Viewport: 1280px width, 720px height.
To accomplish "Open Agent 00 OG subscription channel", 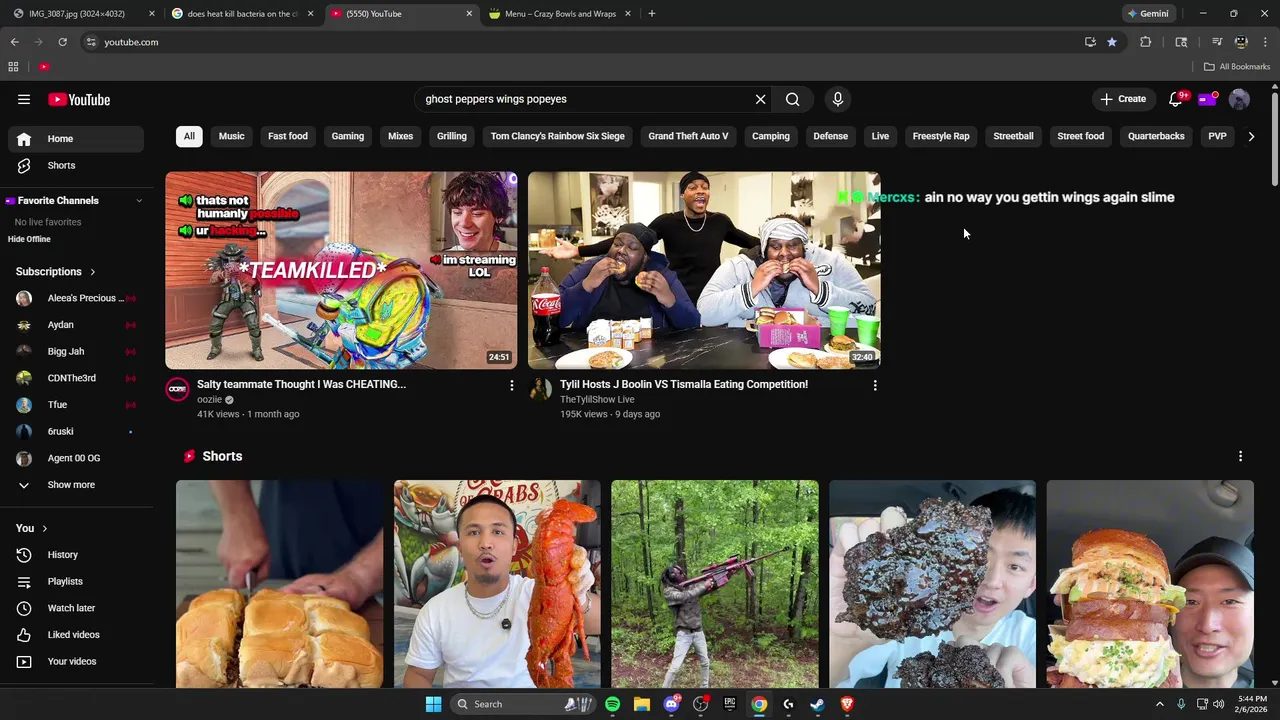I will [75, 458].
